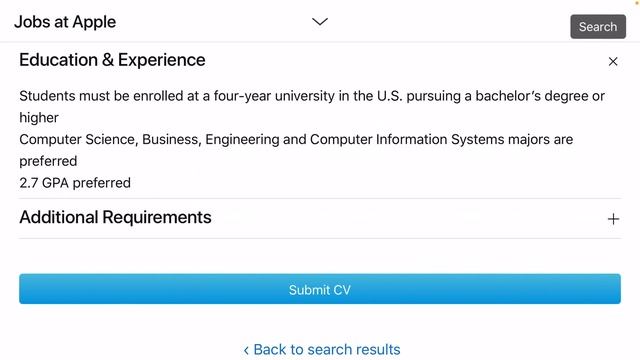Click the Submit CV button
Viewport: 640px width, 360px height.
320,289
